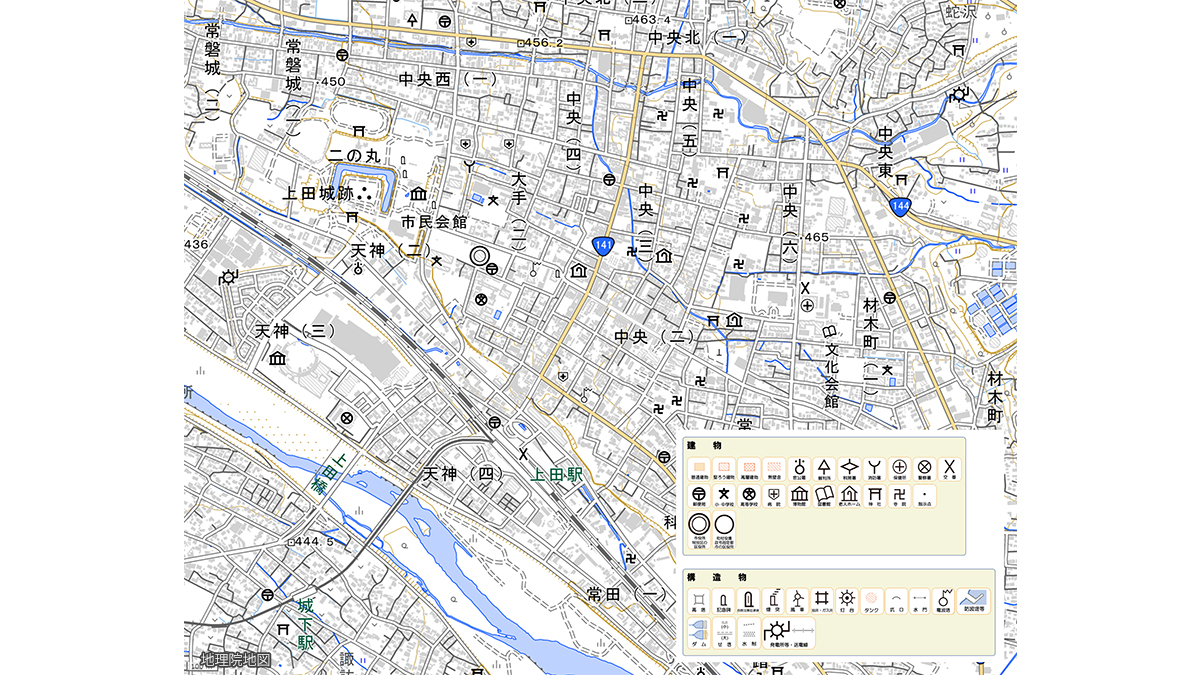Click the lighthouse symbol in the structures legend
The width and height of the screenshot is (1200, 675).
click(x=847, y=598)
